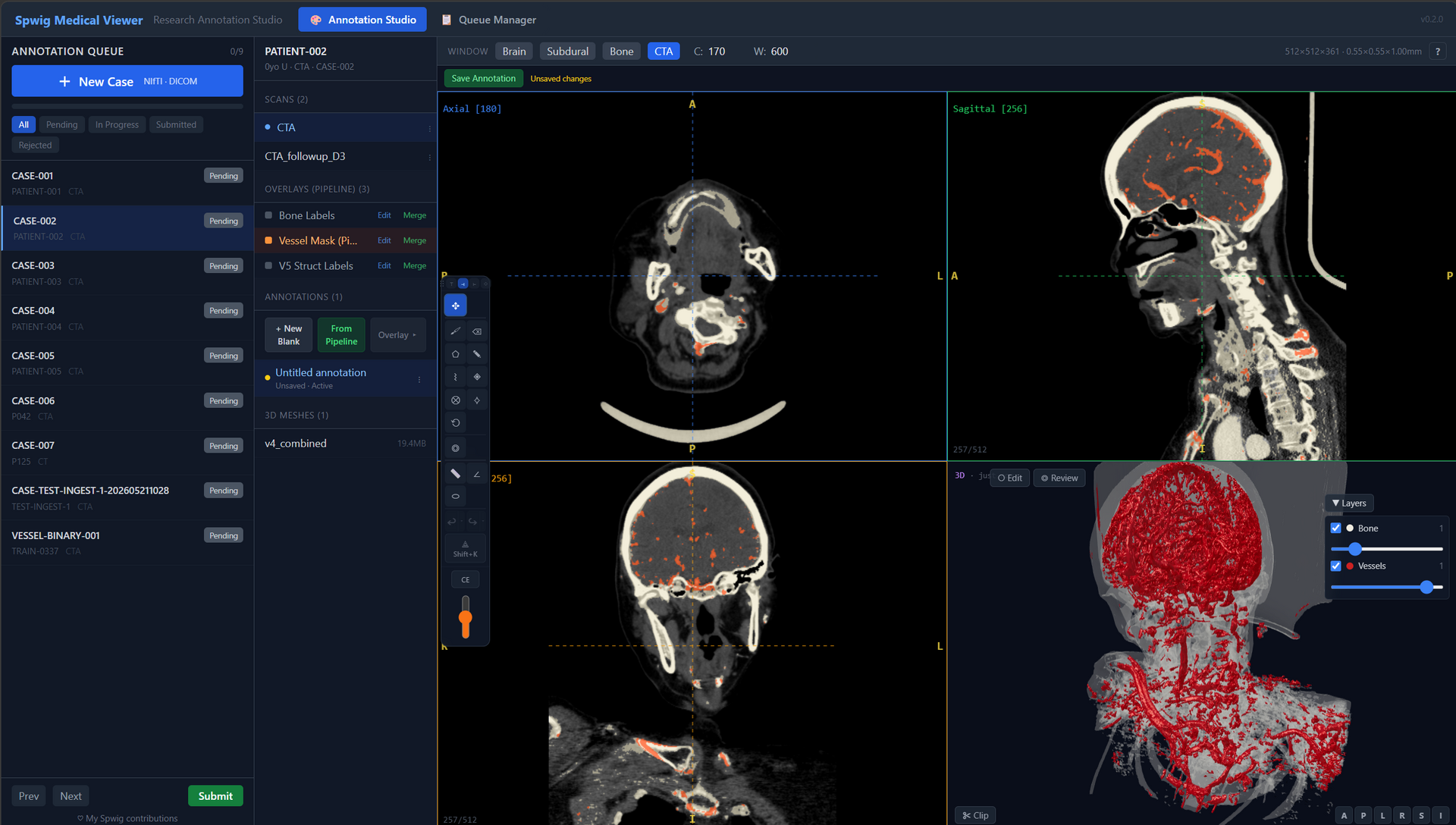Toggle the CE button in floating toolbar
Screen dimensions: 1456x825
point(466,580)
